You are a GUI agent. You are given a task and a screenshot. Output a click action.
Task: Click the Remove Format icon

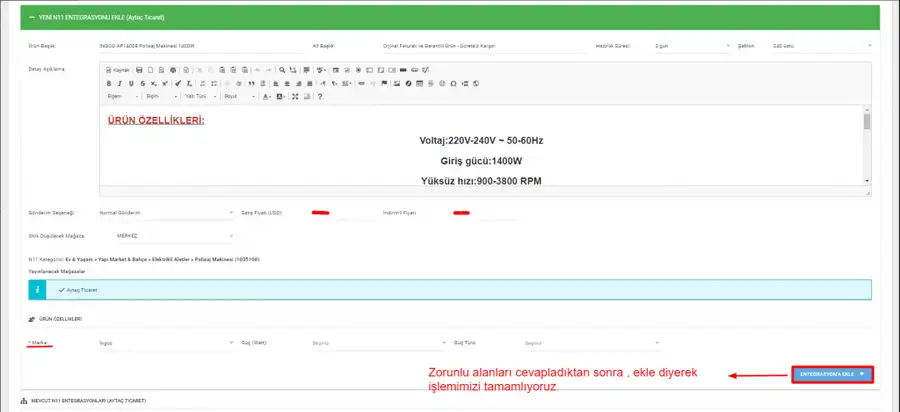pos(189,84)
